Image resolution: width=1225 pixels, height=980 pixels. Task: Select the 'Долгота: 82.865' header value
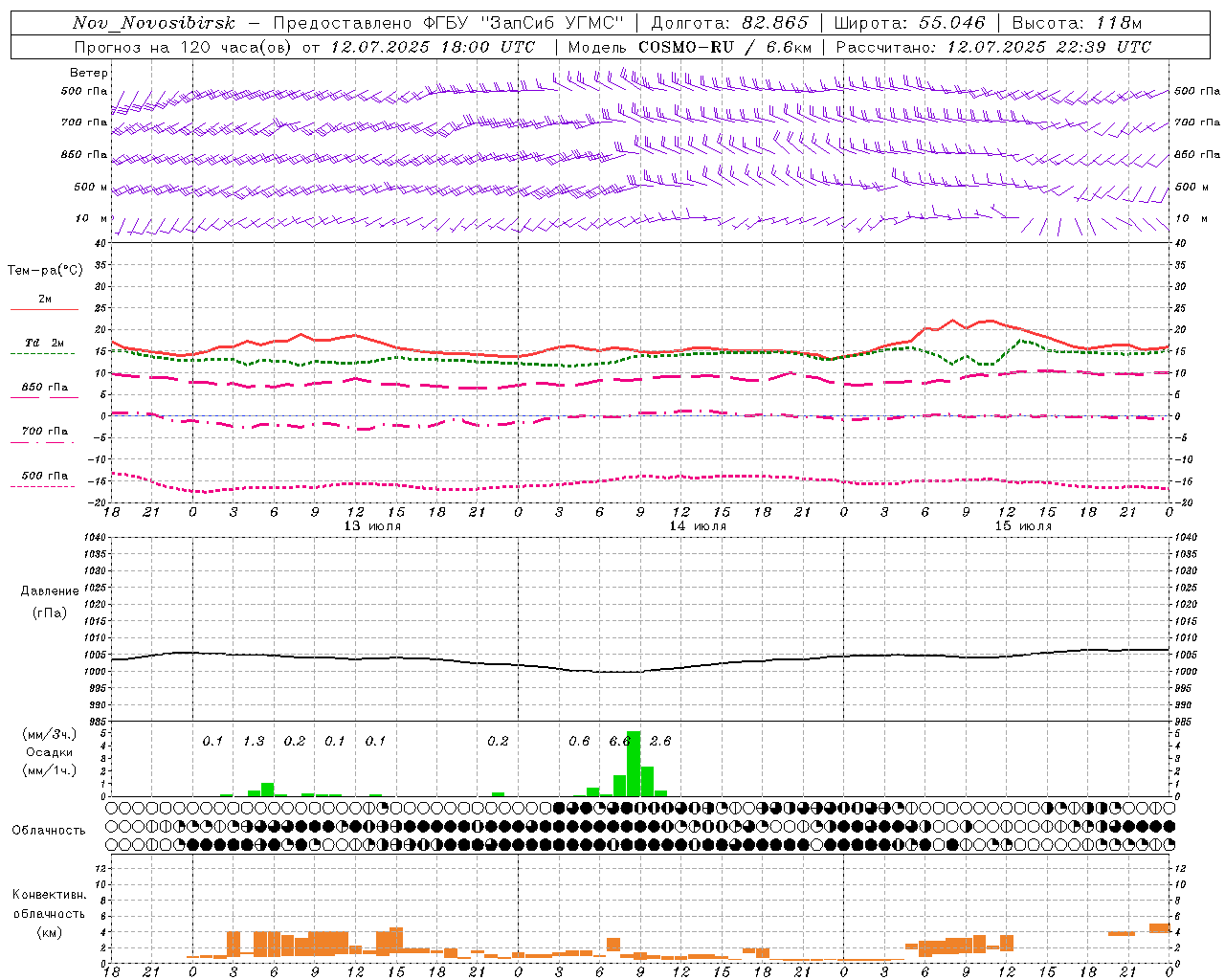click(729, 23)
